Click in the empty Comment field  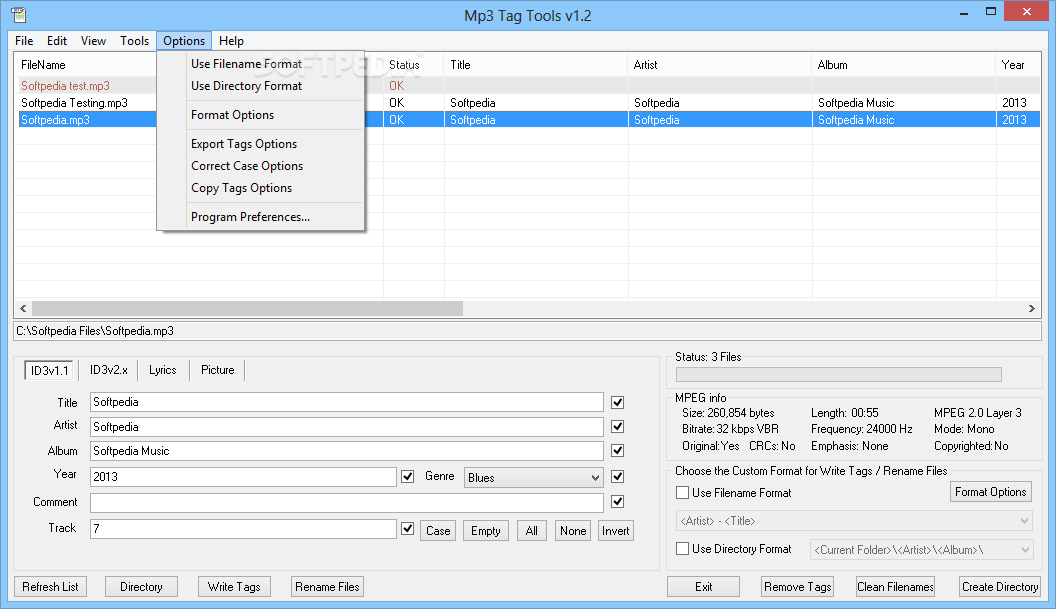[347, 503]
